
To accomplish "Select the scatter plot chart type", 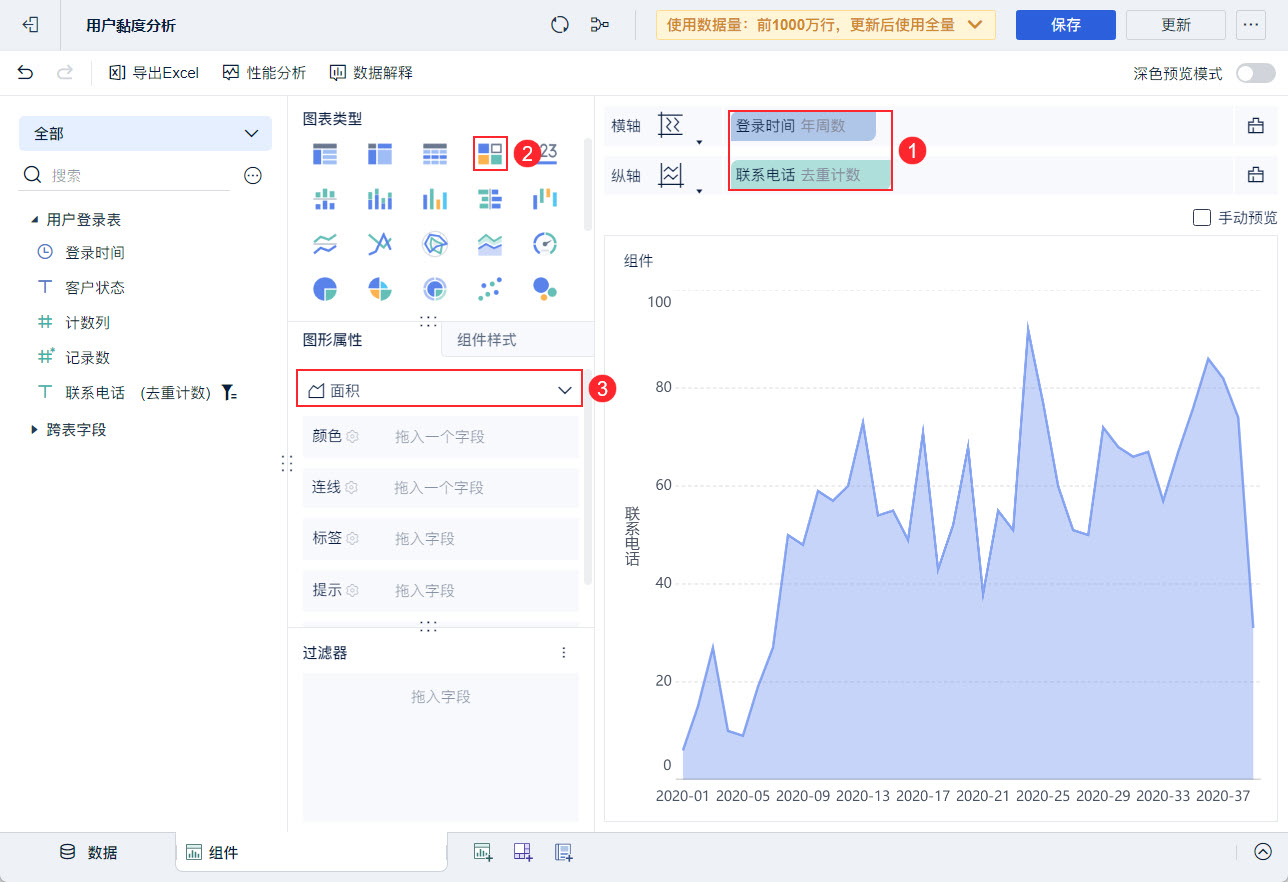I will (490, 289).
